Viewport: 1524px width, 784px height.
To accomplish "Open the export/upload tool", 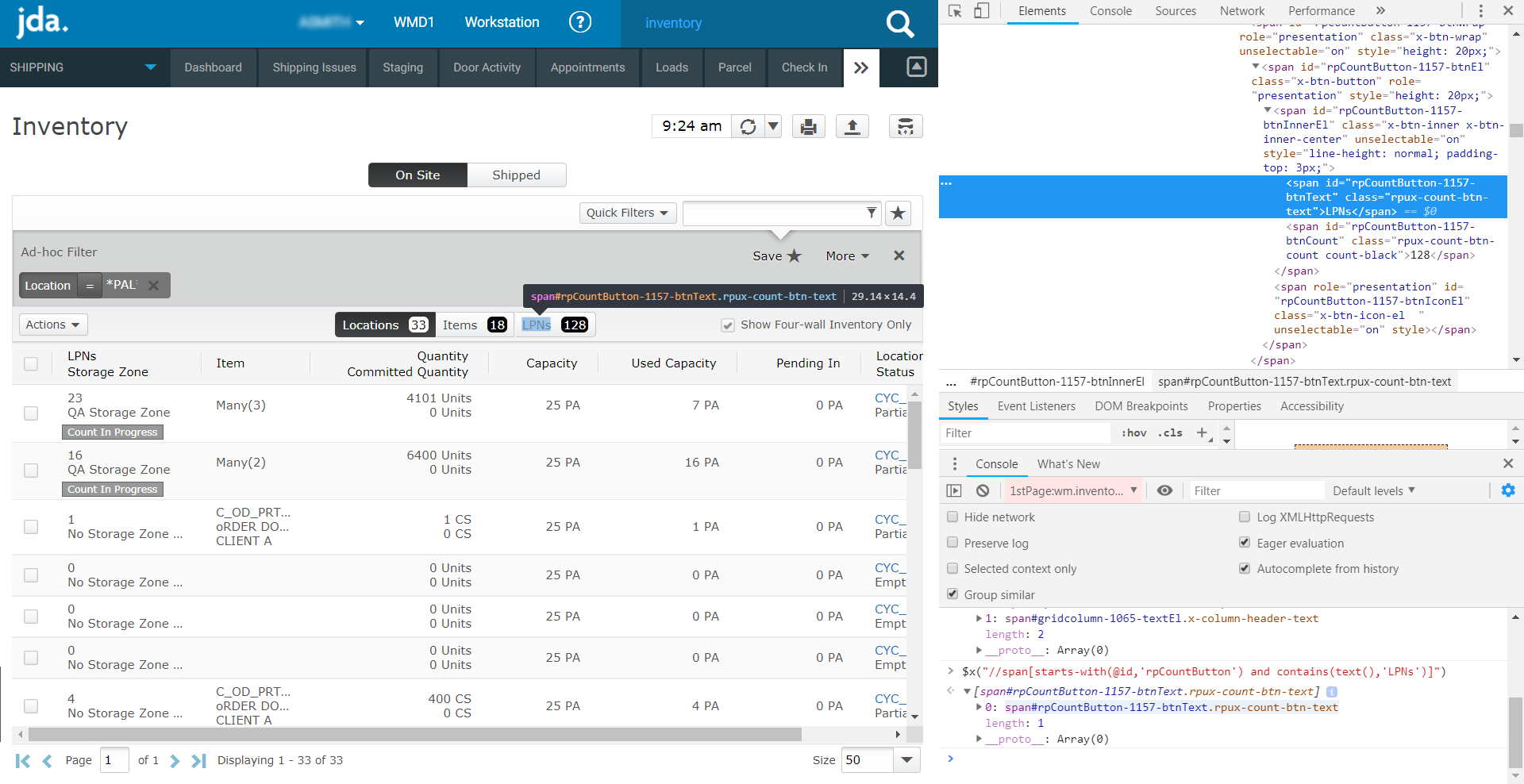I will tap(852, 125).
